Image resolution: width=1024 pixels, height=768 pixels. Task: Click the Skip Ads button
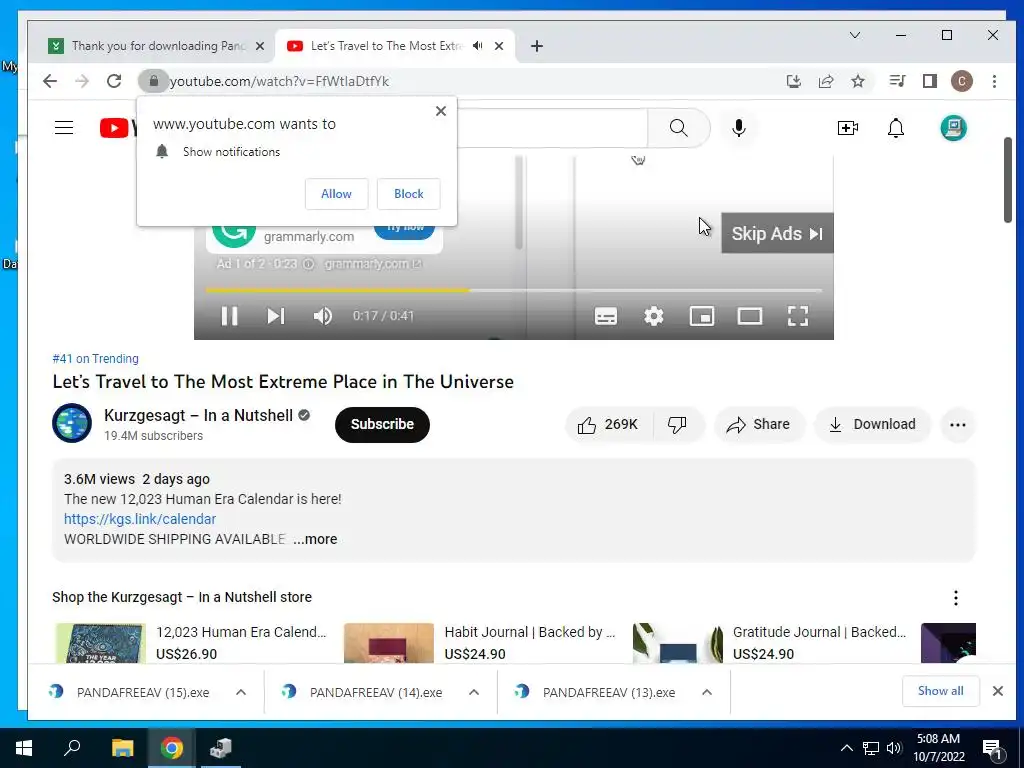point(777,233)
